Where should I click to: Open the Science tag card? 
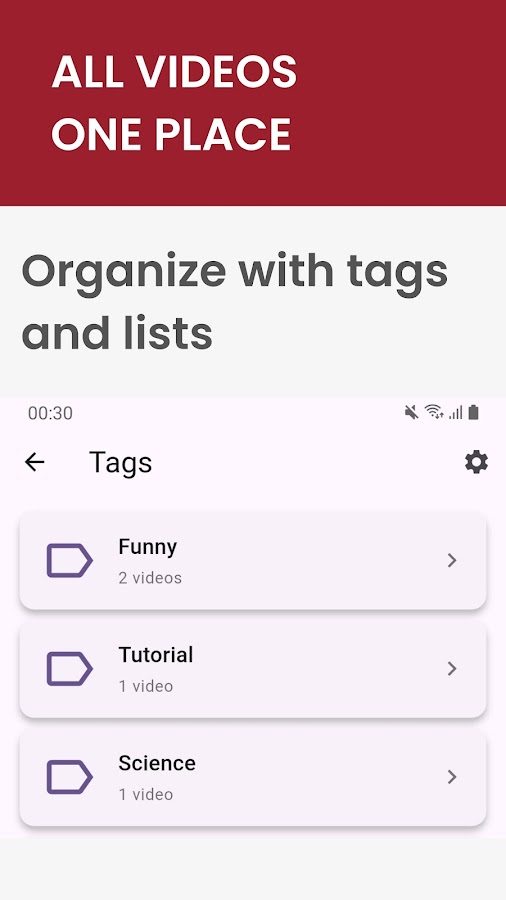[x=253, y=778]
